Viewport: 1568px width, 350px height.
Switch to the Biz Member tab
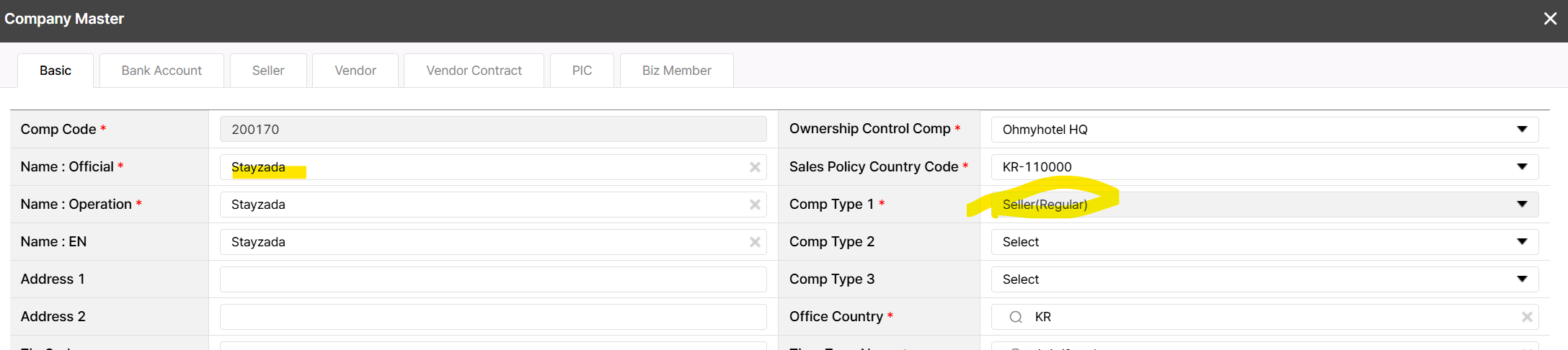[x=676, y=71]
